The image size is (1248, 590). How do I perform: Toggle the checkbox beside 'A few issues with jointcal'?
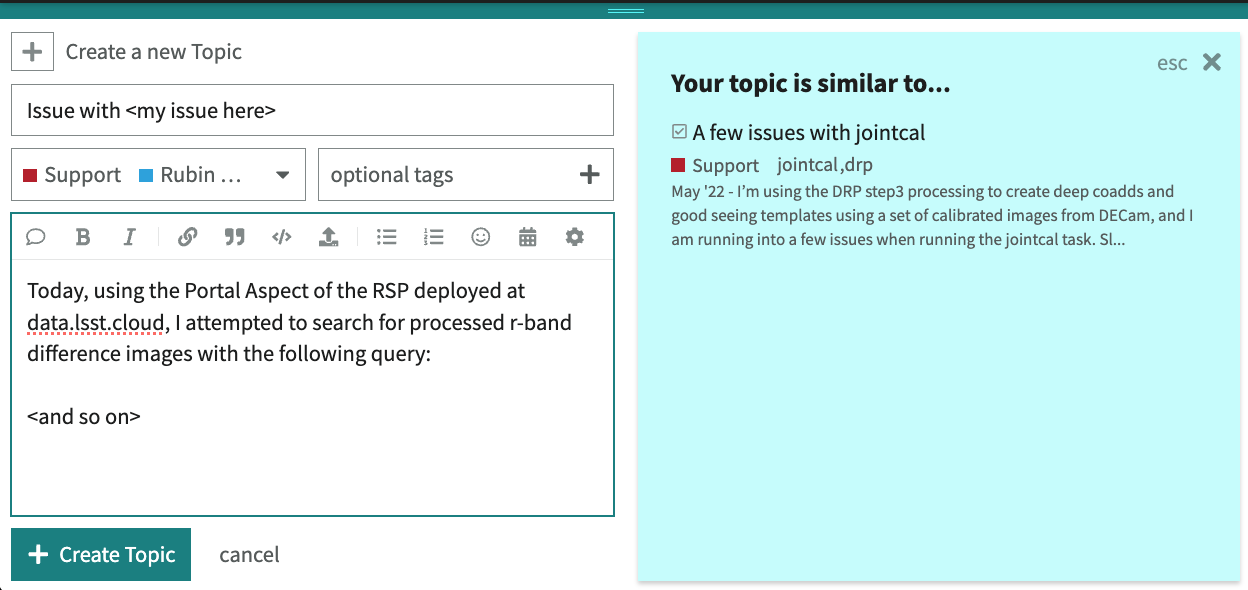coord(678,131)
